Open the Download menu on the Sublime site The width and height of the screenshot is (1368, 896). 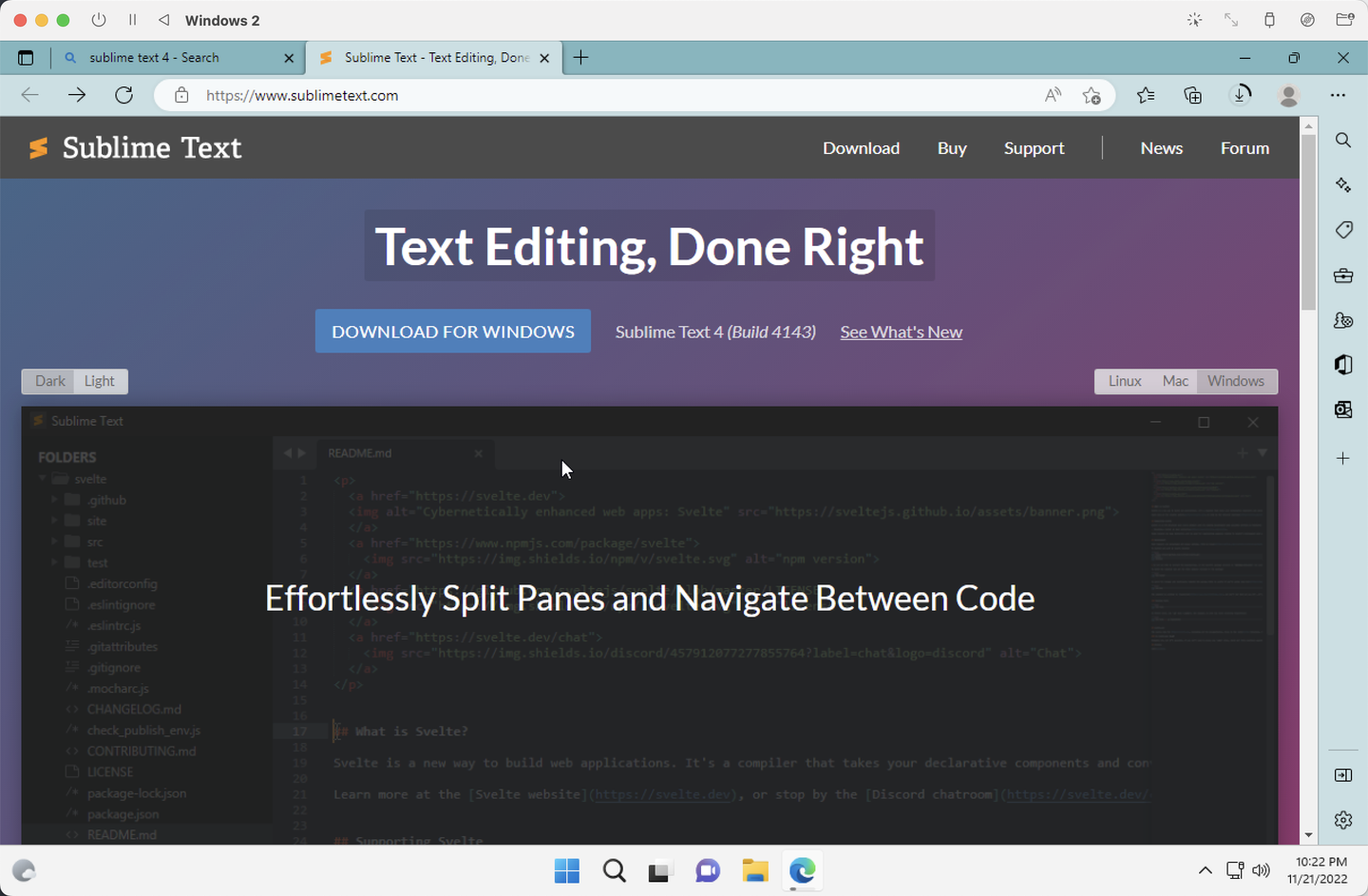(861, 147)
